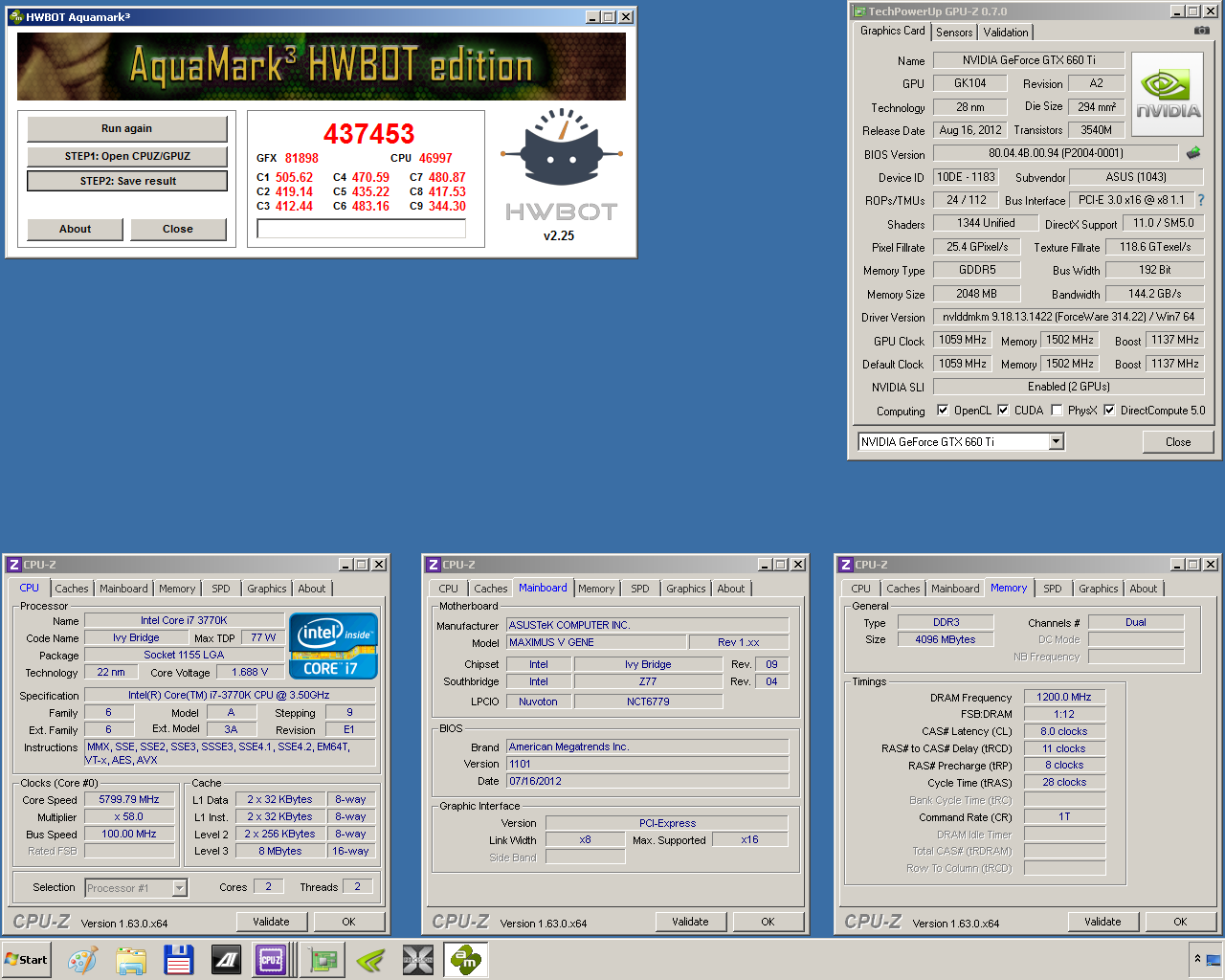Open the Caches tab in the left CPU-Z window
The height and width of the screenshot is (980, 1225).
tap(72, 589)
